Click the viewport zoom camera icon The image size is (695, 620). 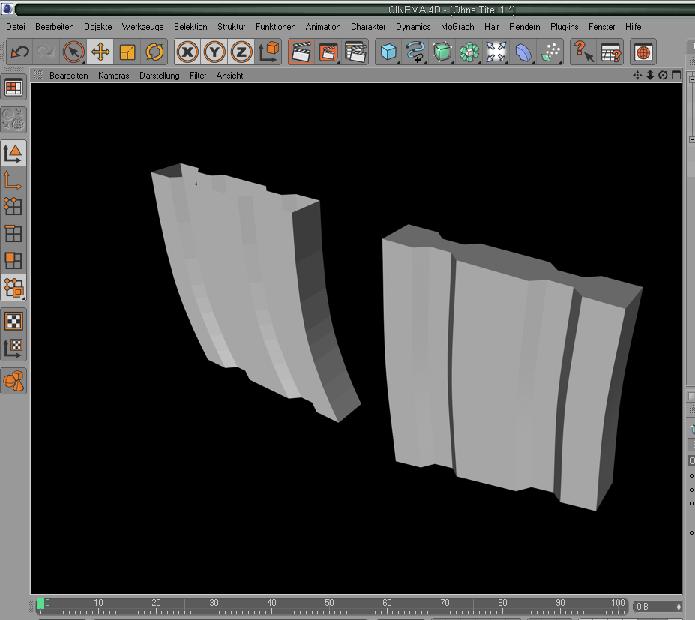pos(650,75)
